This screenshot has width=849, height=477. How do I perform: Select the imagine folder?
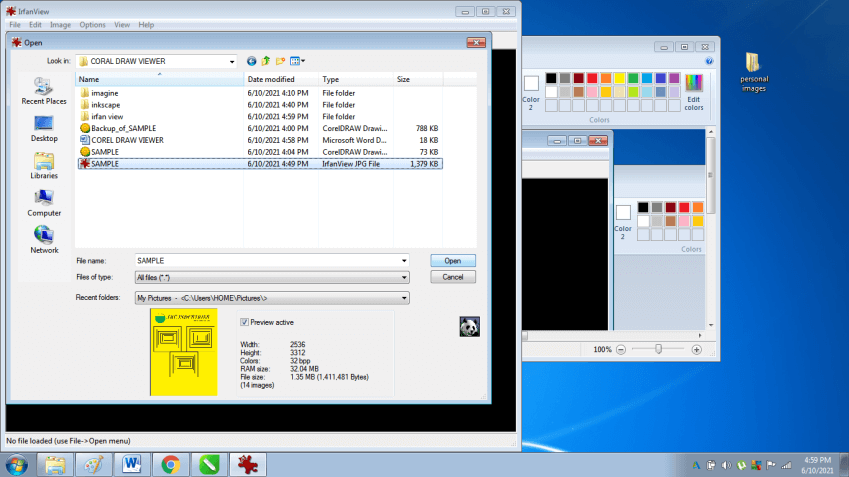[105, 93]
